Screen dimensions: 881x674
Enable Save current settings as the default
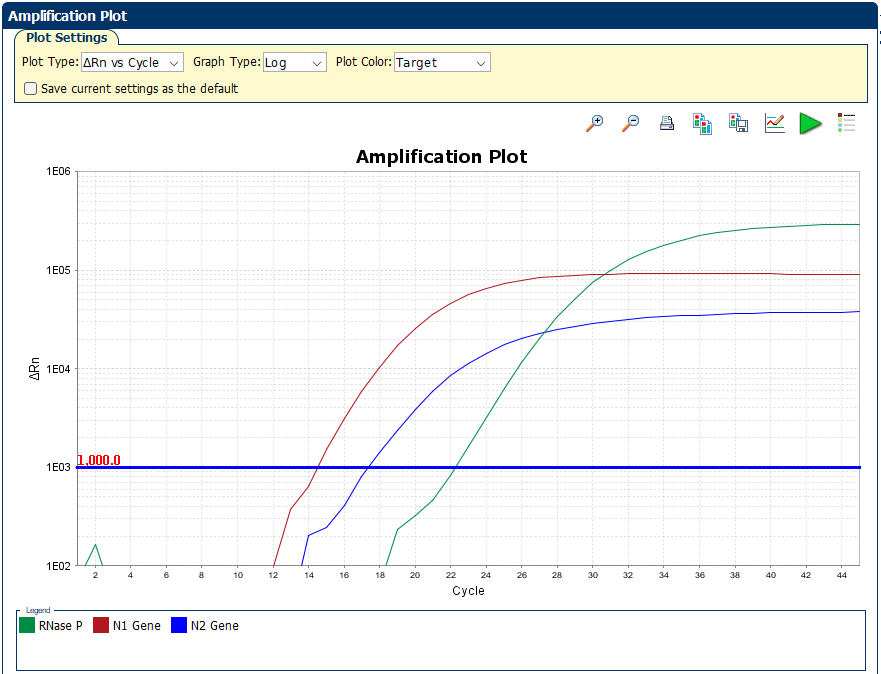point(30,88)
